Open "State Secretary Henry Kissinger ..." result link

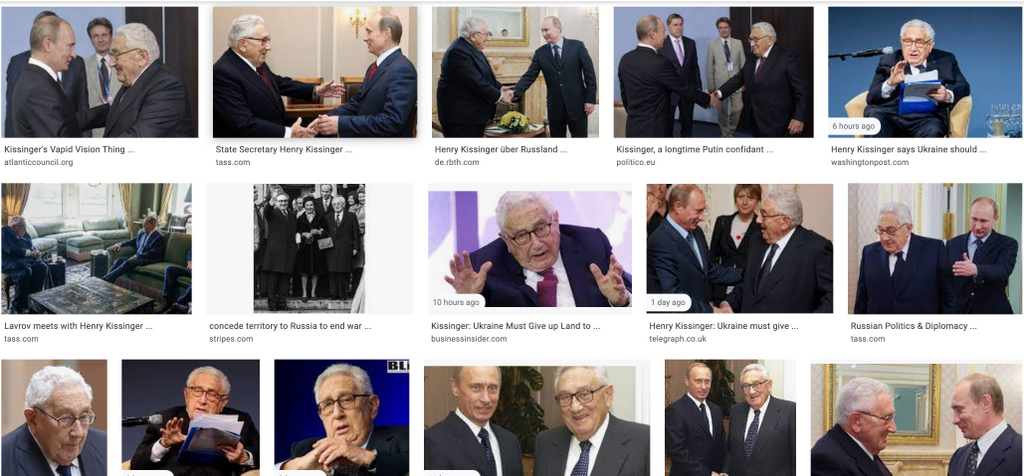point(284,150)
